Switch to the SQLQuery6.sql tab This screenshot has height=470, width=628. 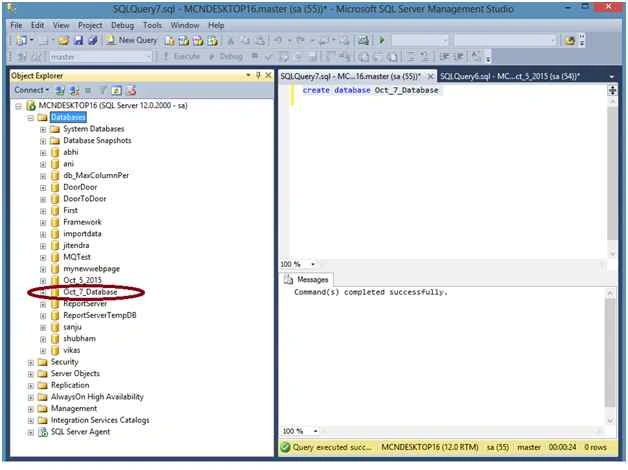click(510, 76)
